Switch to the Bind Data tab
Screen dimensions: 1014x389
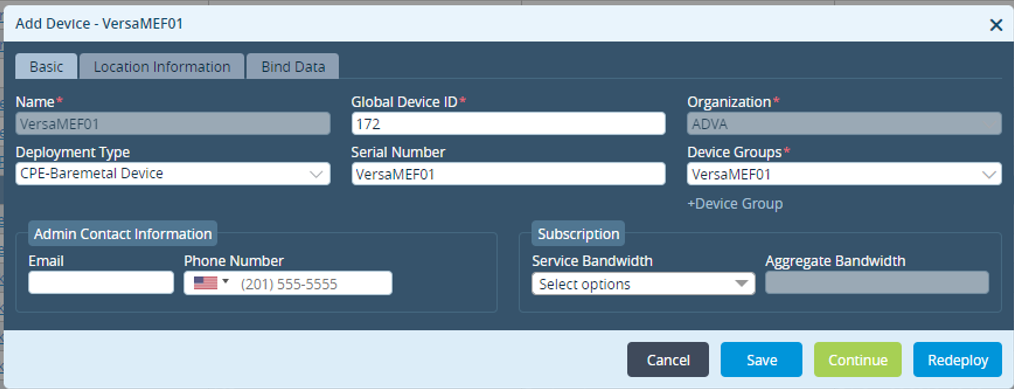(293, 67)
